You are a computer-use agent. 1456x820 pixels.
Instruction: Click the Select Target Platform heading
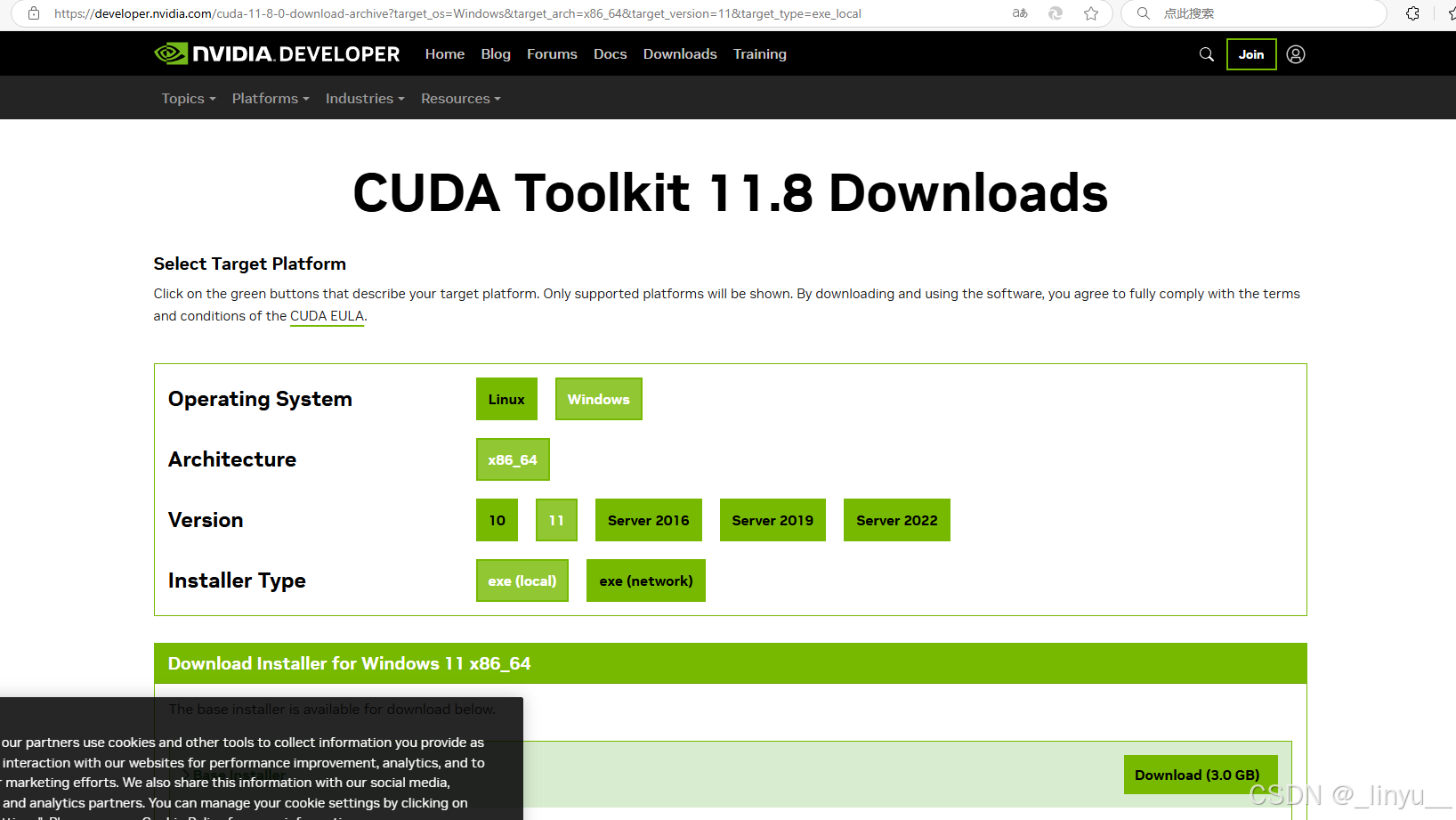[x=250, y=264]
